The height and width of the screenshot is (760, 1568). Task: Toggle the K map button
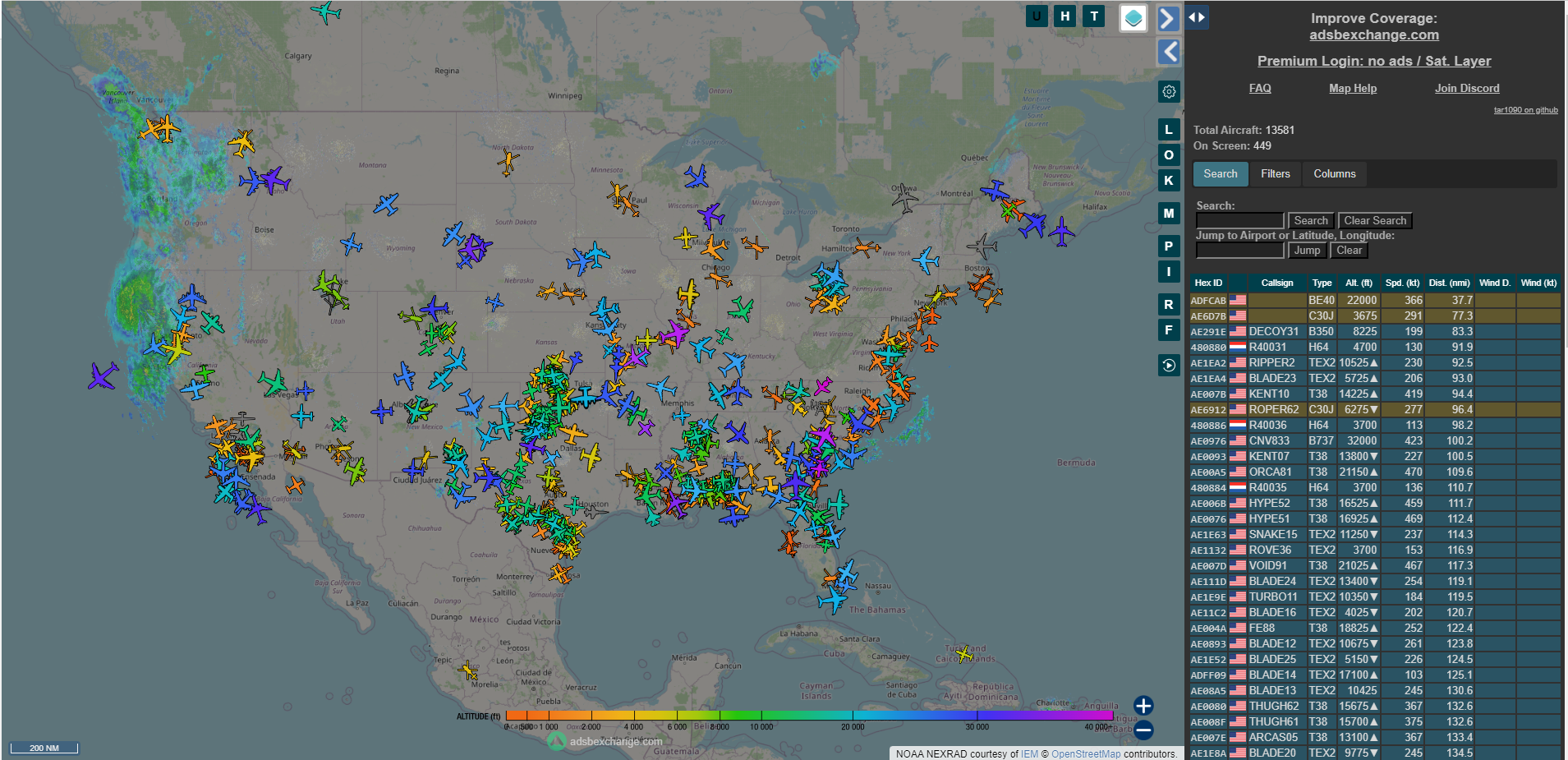(1169, 181)
